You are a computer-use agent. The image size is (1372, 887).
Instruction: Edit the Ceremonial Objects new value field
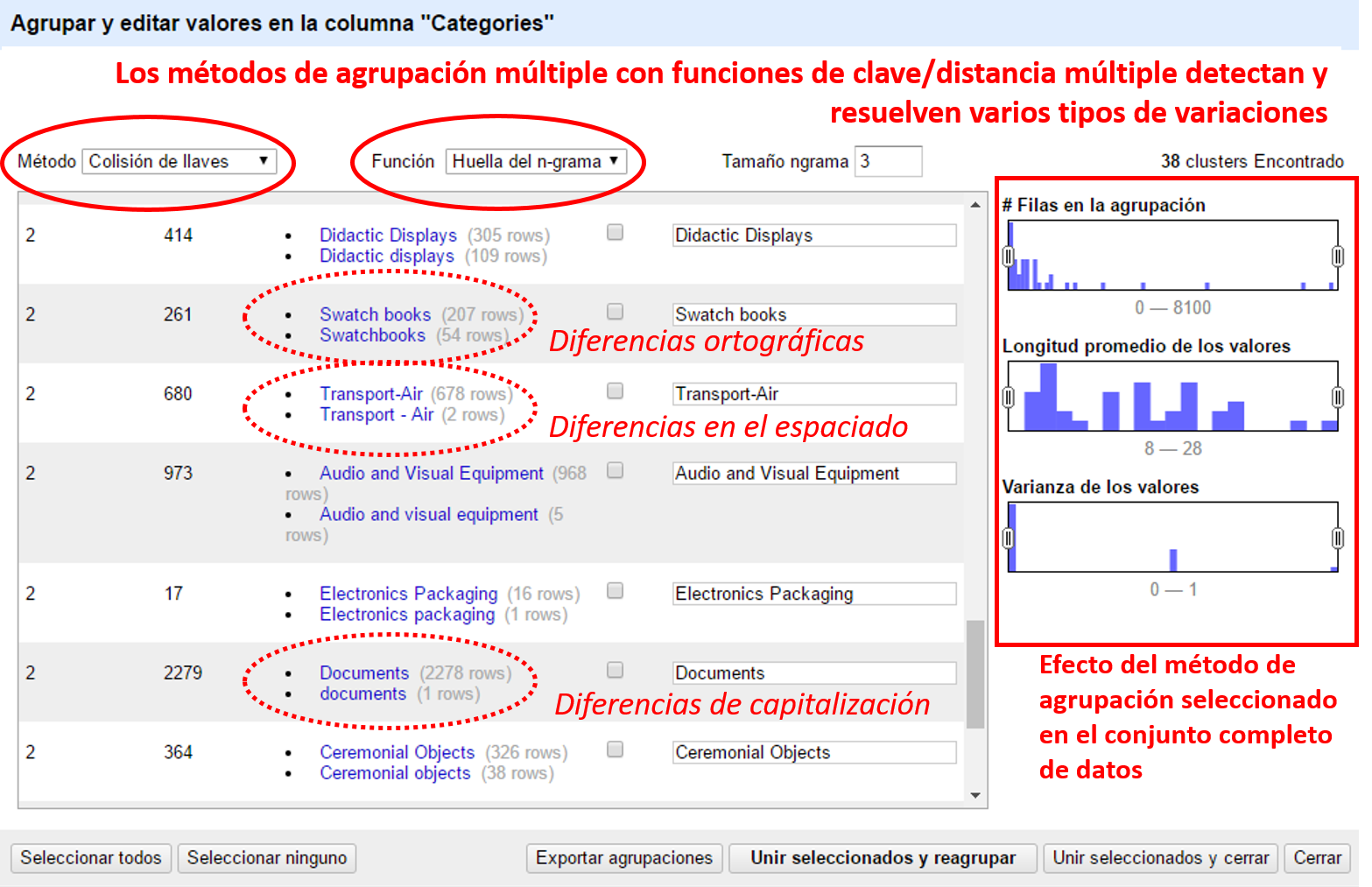pos(813,752)
